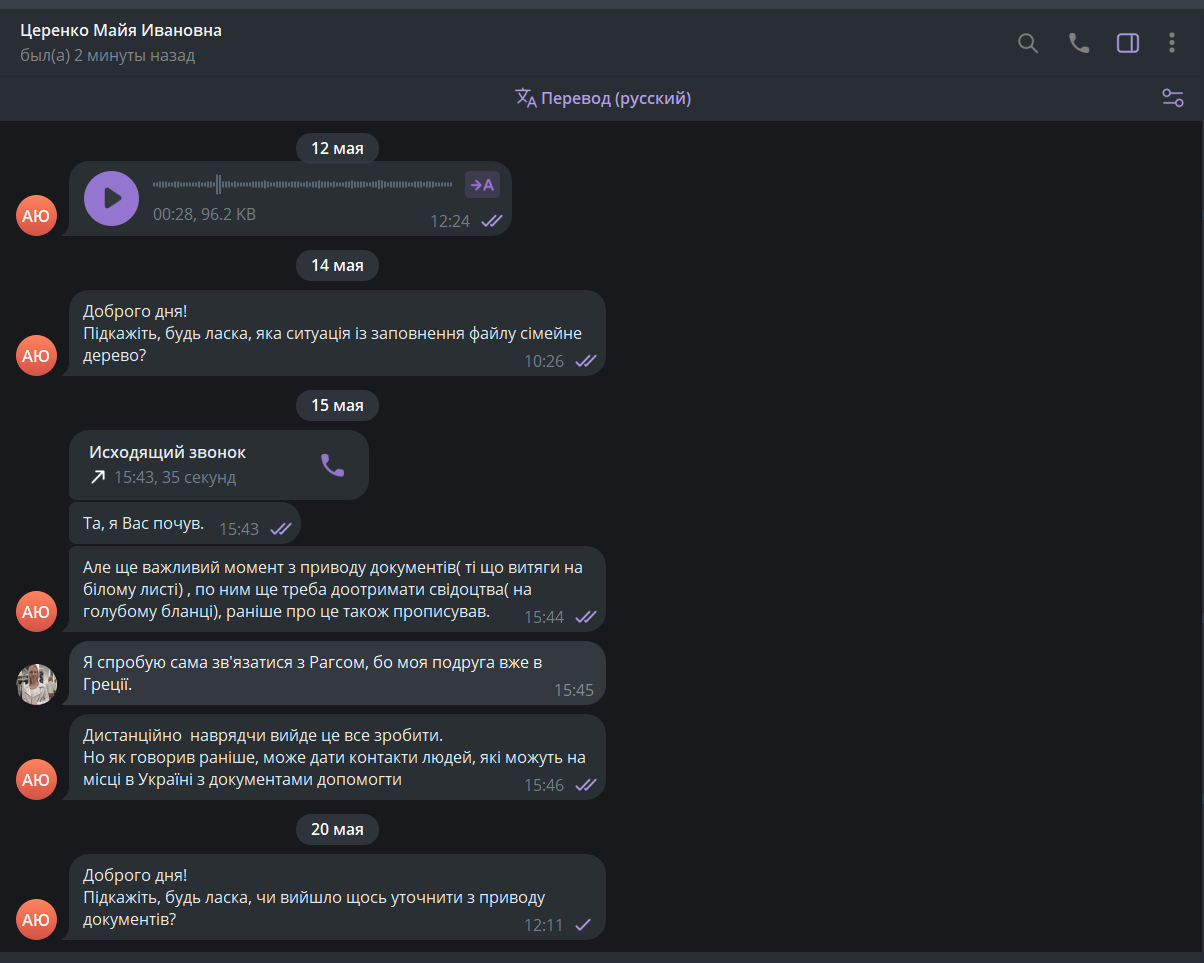Click АЮ avatar beside the 12:11 message
Image resolution: width=1204 pixels, height=963 pixels.
[36, 919]
